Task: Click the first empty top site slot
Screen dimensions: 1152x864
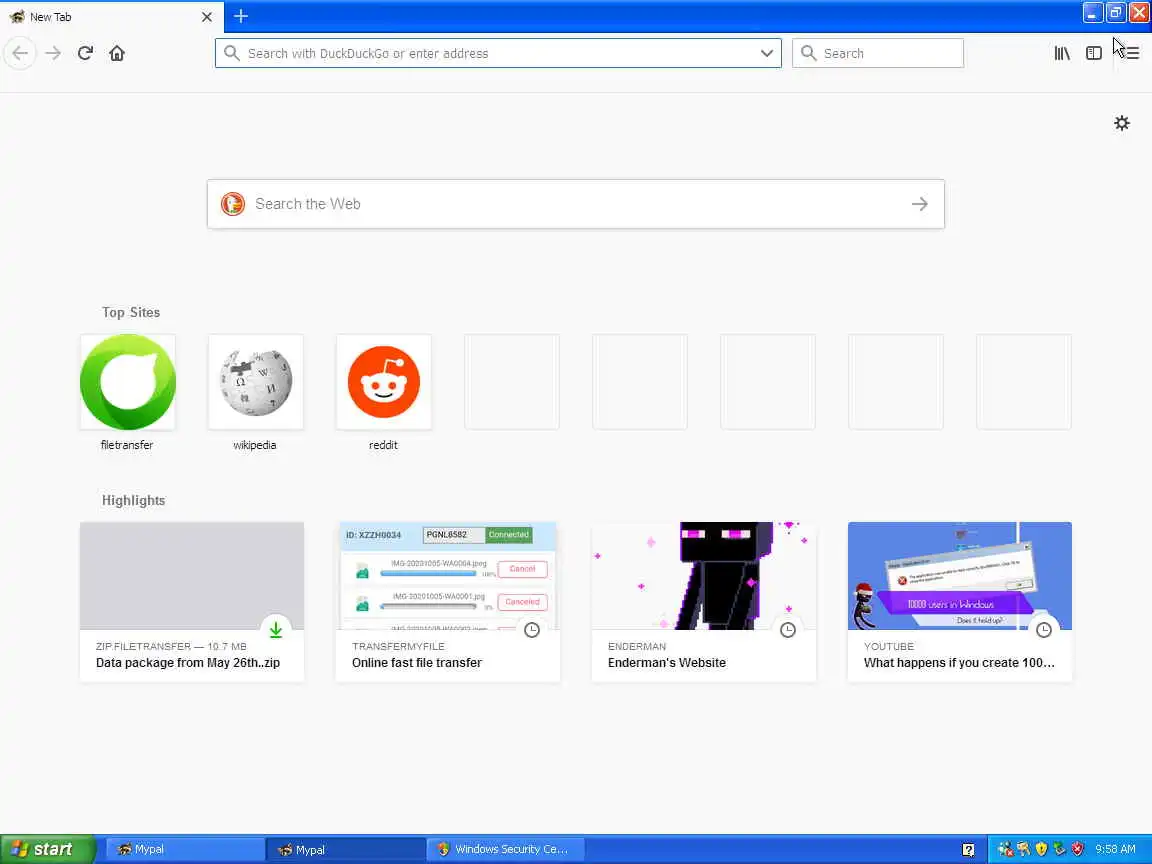Action: click(x=511, y=381)
